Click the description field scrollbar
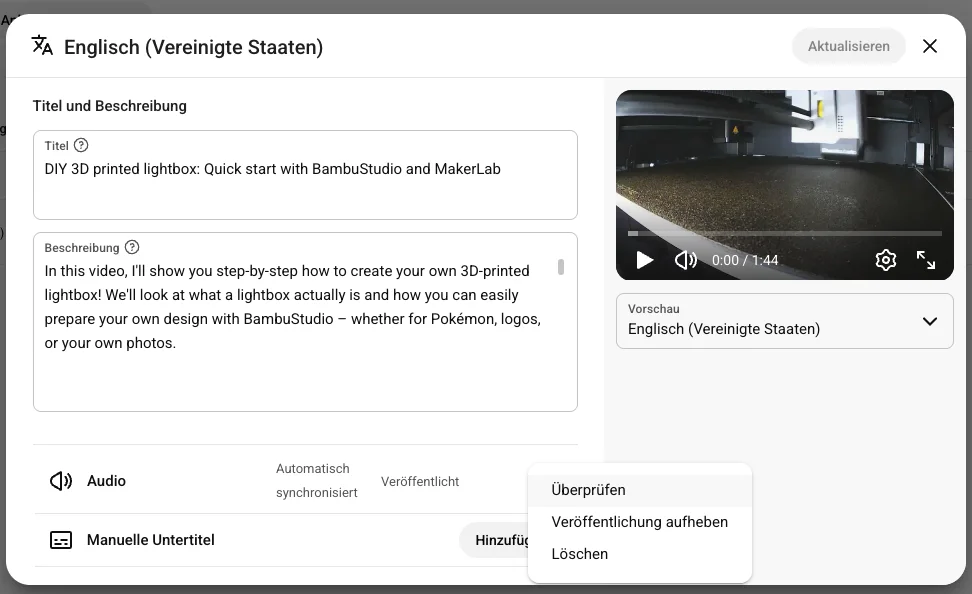The height and width of the screenshot is (594, 972). click(x=561, y=267)
